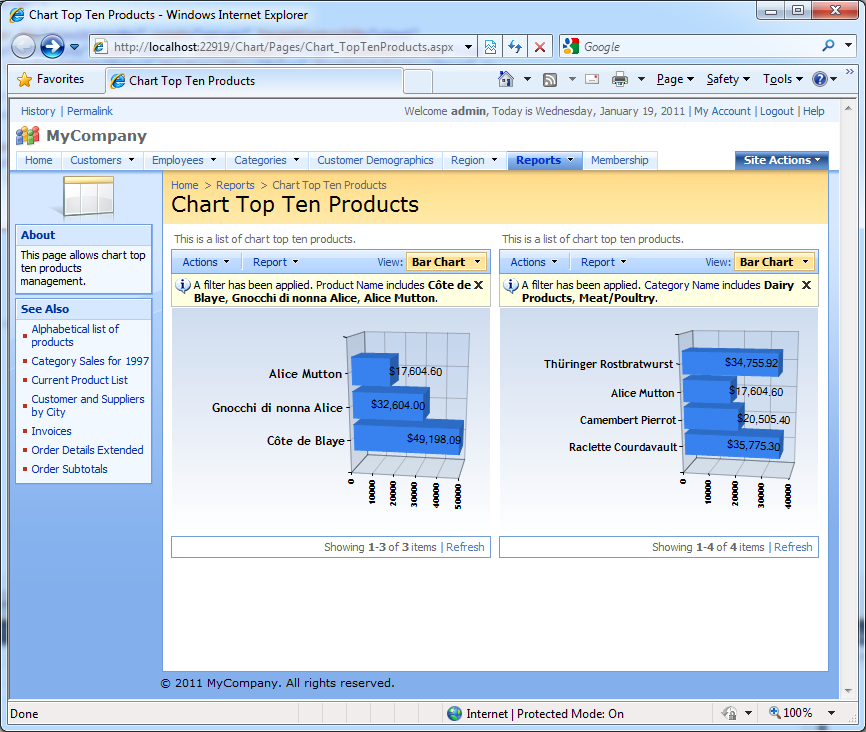Image resolution: width=866 pixels, height=732 pixels.
Task: Click the Read Mail icon
Action: (592, 80)
